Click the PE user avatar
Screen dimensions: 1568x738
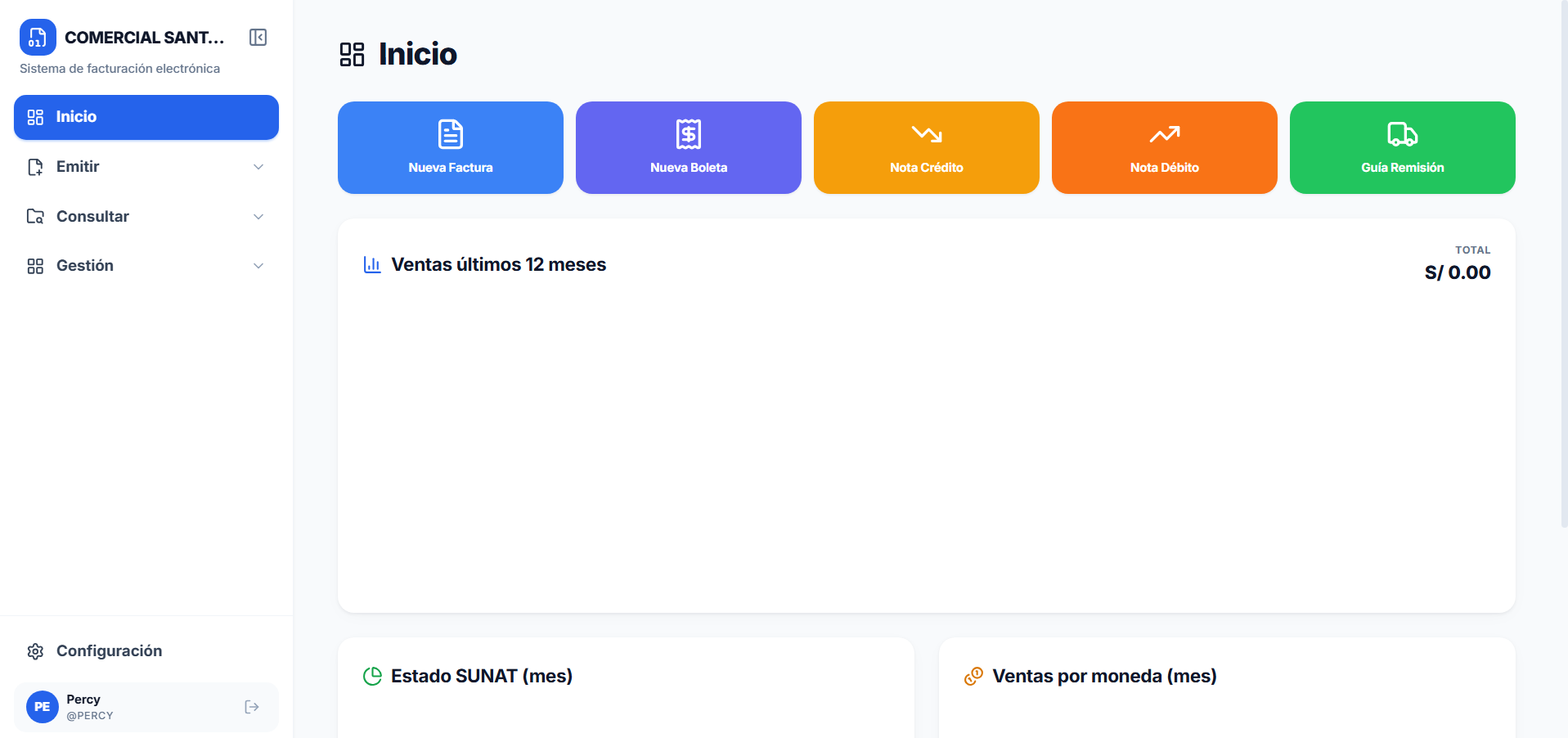click(43, 707)
